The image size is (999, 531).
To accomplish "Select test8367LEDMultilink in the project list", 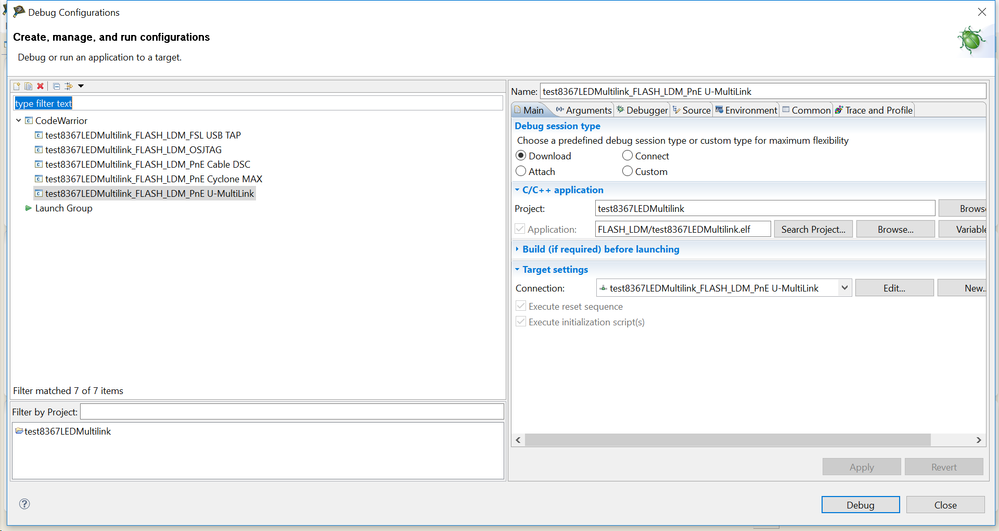I will pyautogui.click(x=68, y=432).
